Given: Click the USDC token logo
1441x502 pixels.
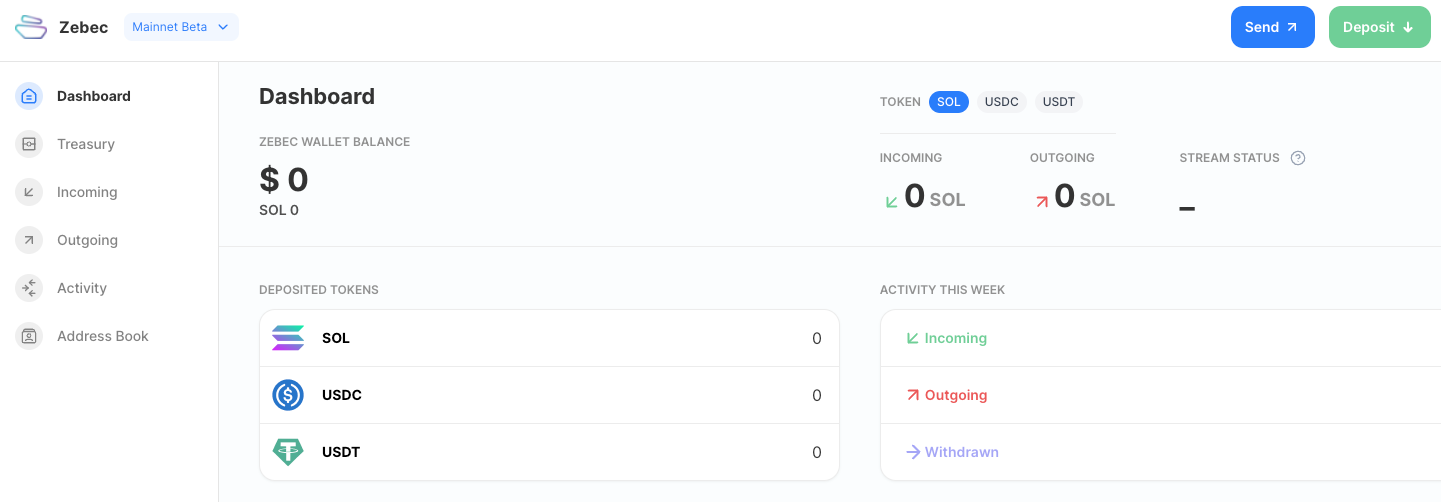Looking at the screenshot, I should tap(288, 395).
